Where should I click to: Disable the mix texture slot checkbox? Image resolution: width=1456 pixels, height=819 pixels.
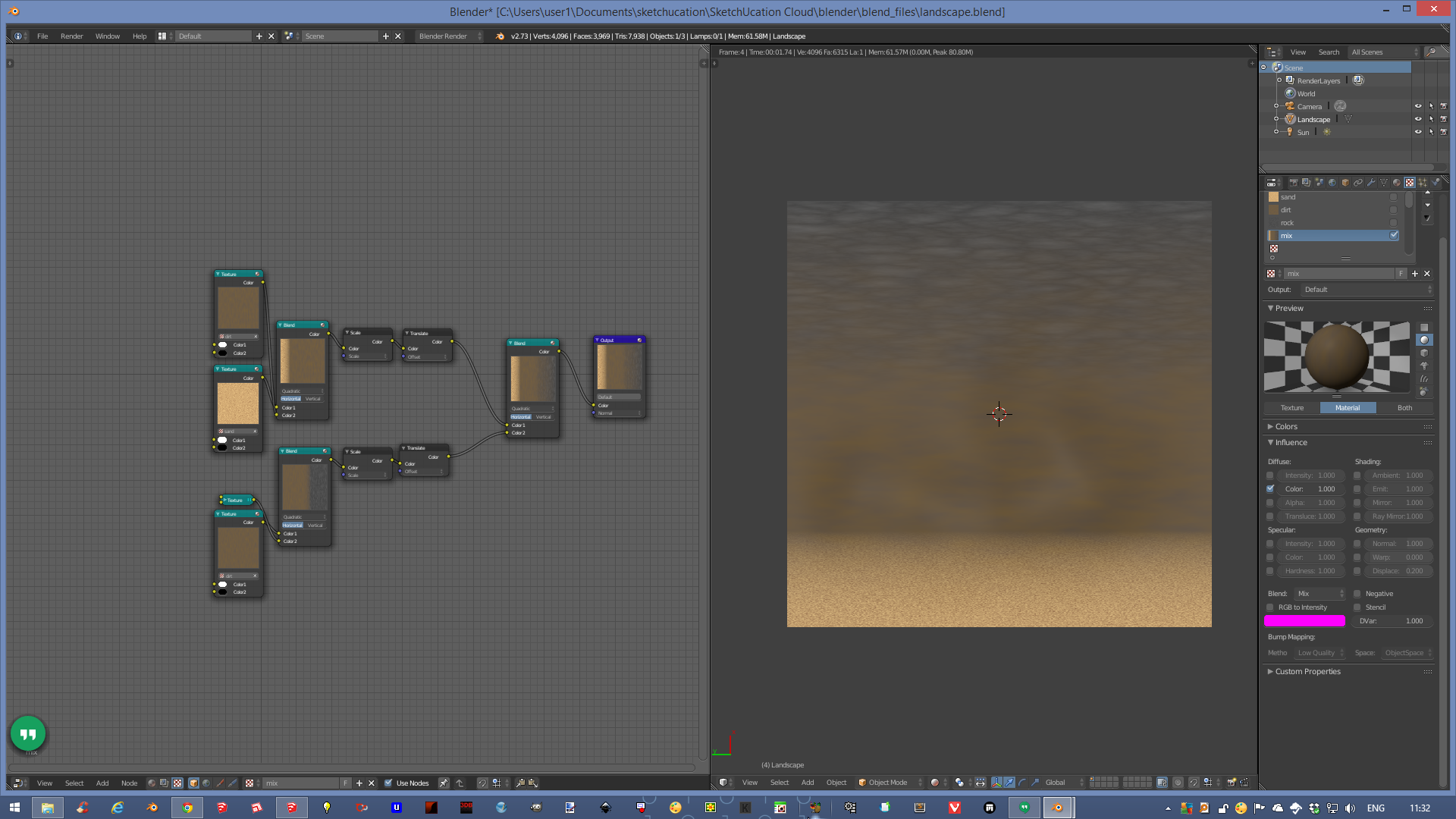(1393, 236)
